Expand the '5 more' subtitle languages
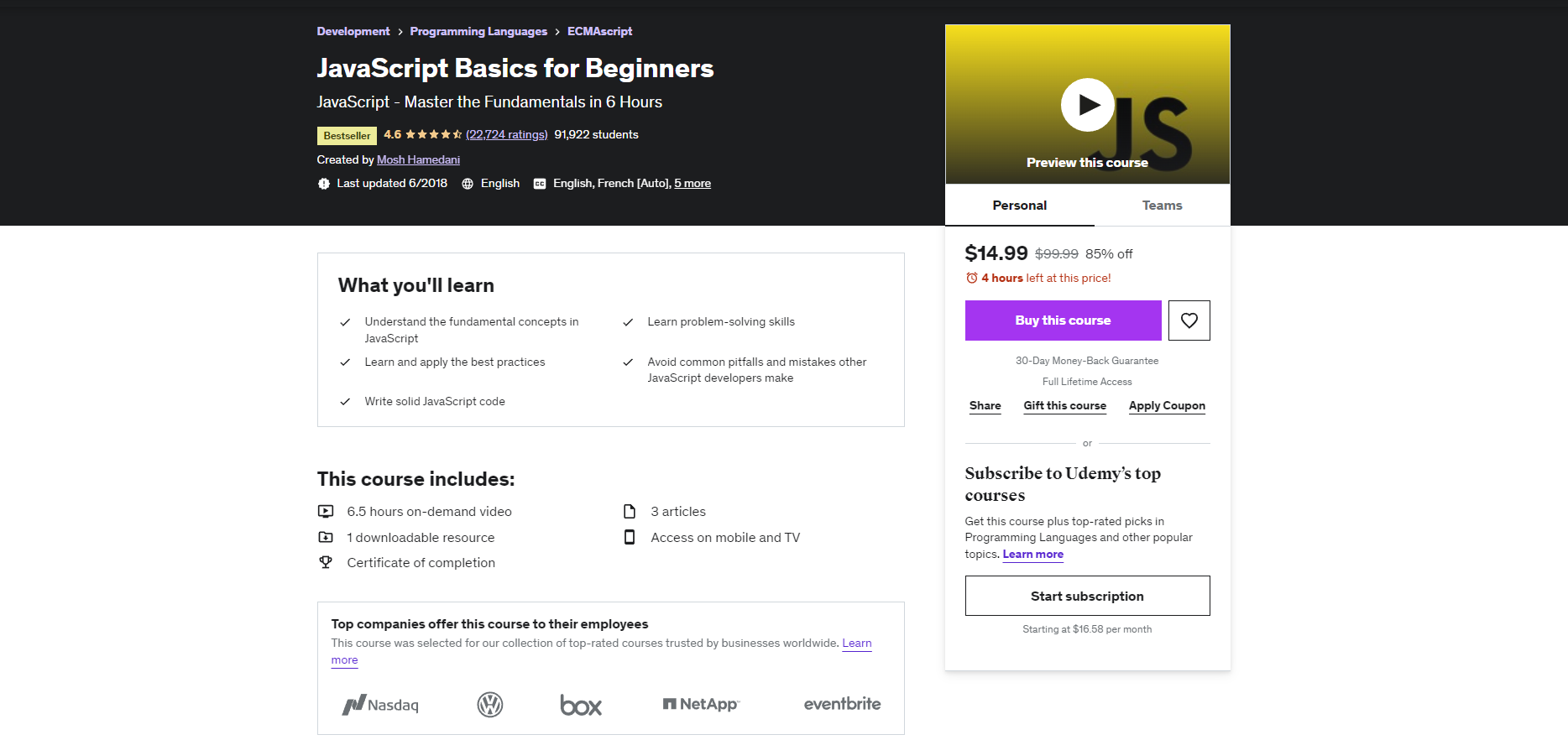 click(x=693, y=184)
